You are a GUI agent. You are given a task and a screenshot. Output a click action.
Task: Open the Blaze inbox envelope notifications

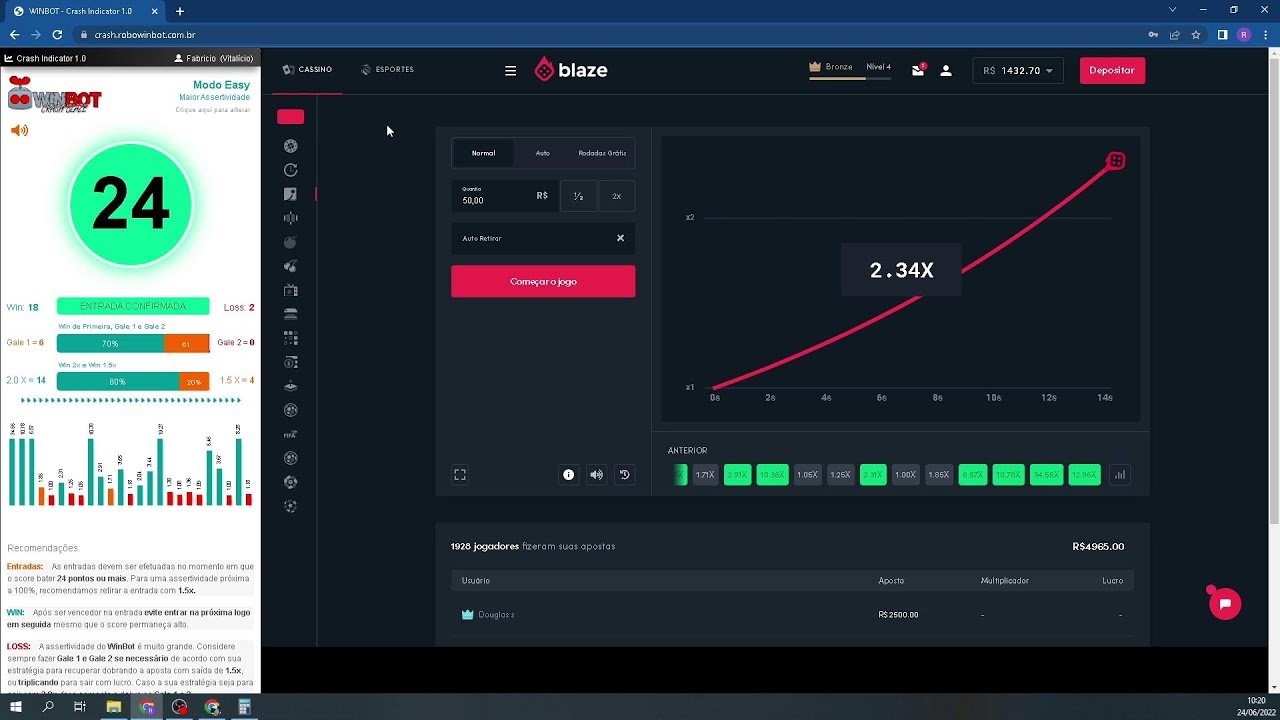click(918, 70)
